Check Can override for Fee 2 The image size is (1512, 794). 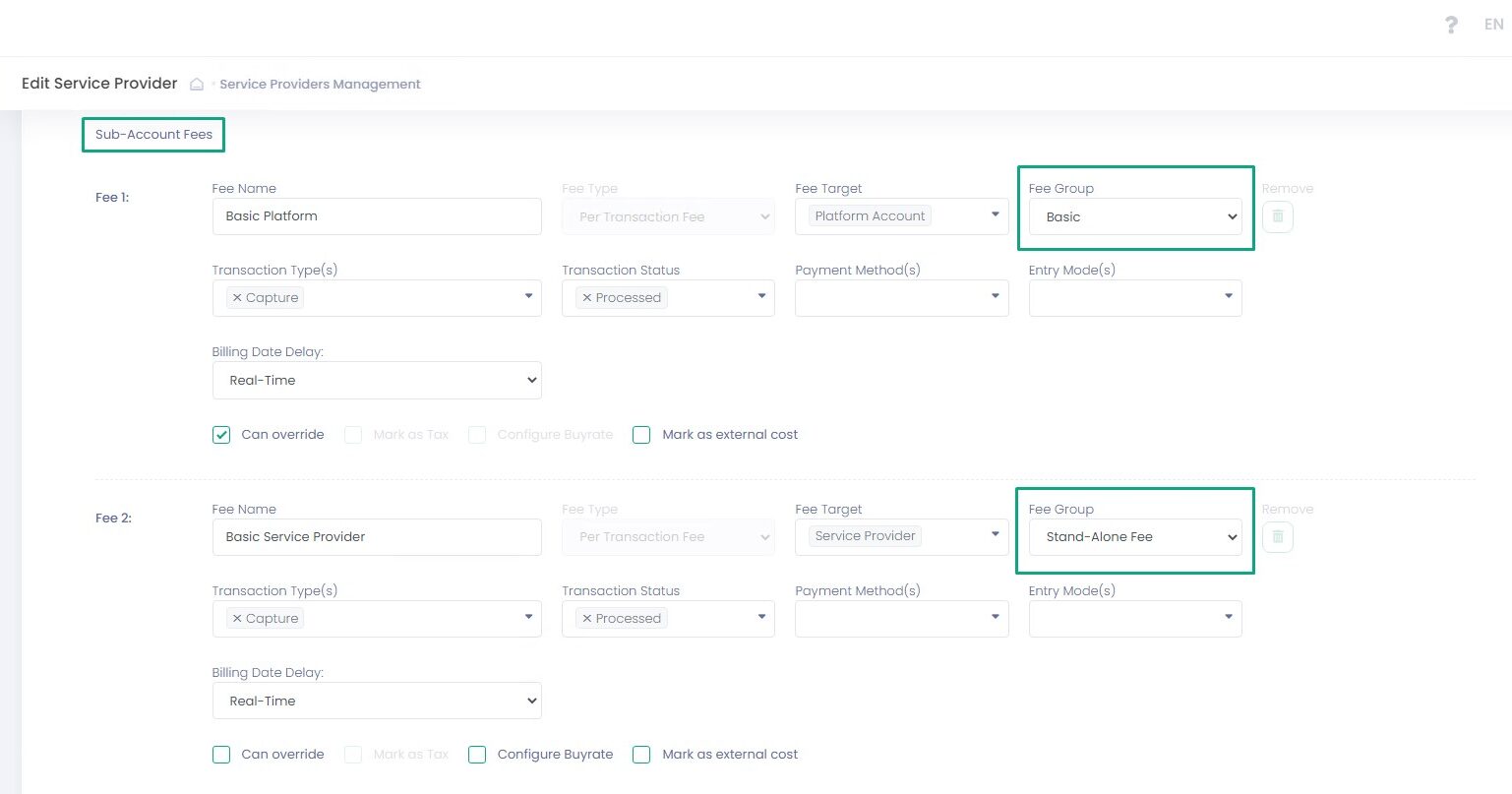coord(221,755)
